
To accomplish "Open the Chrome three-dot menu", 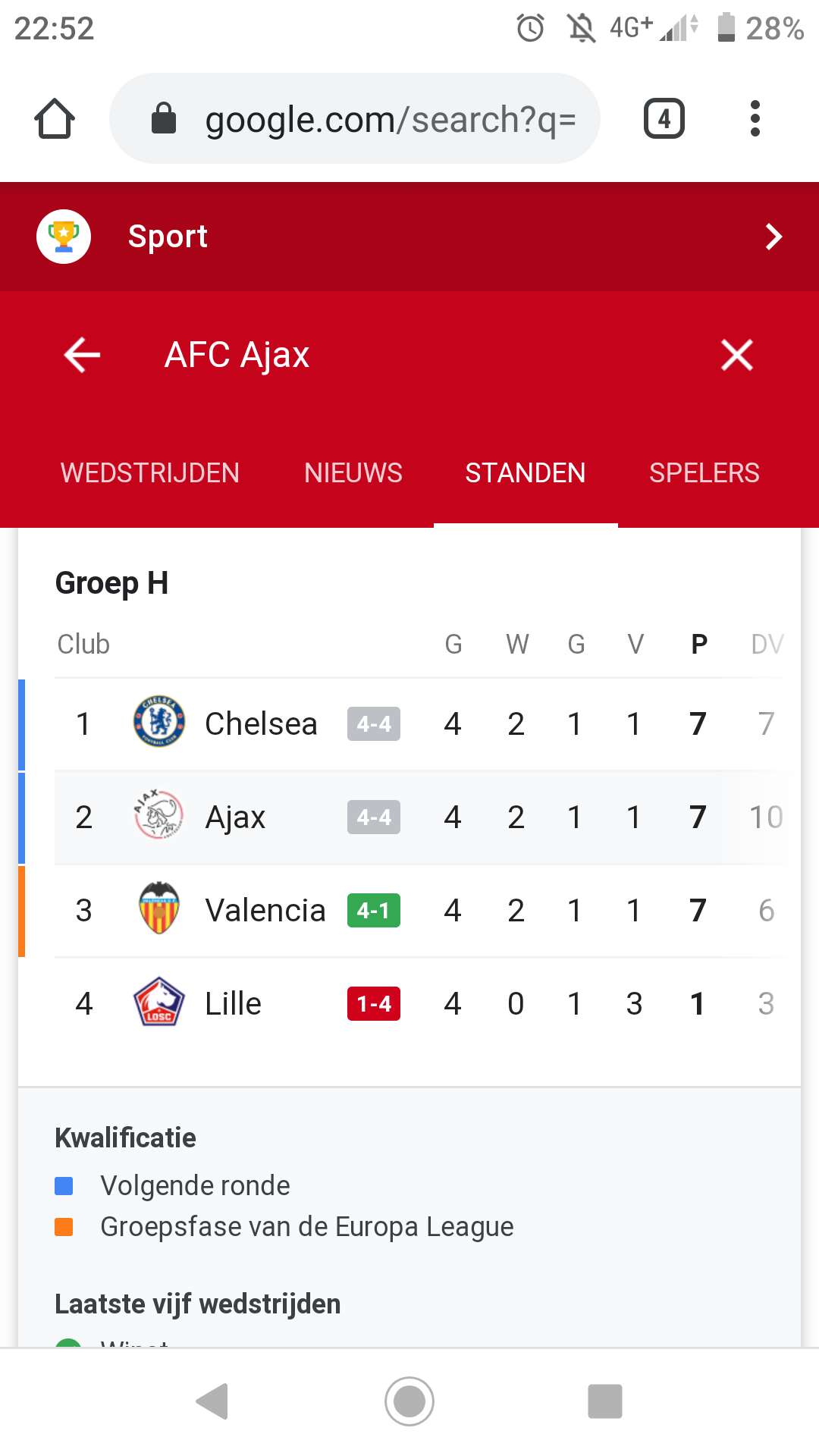I will point(755,118).
